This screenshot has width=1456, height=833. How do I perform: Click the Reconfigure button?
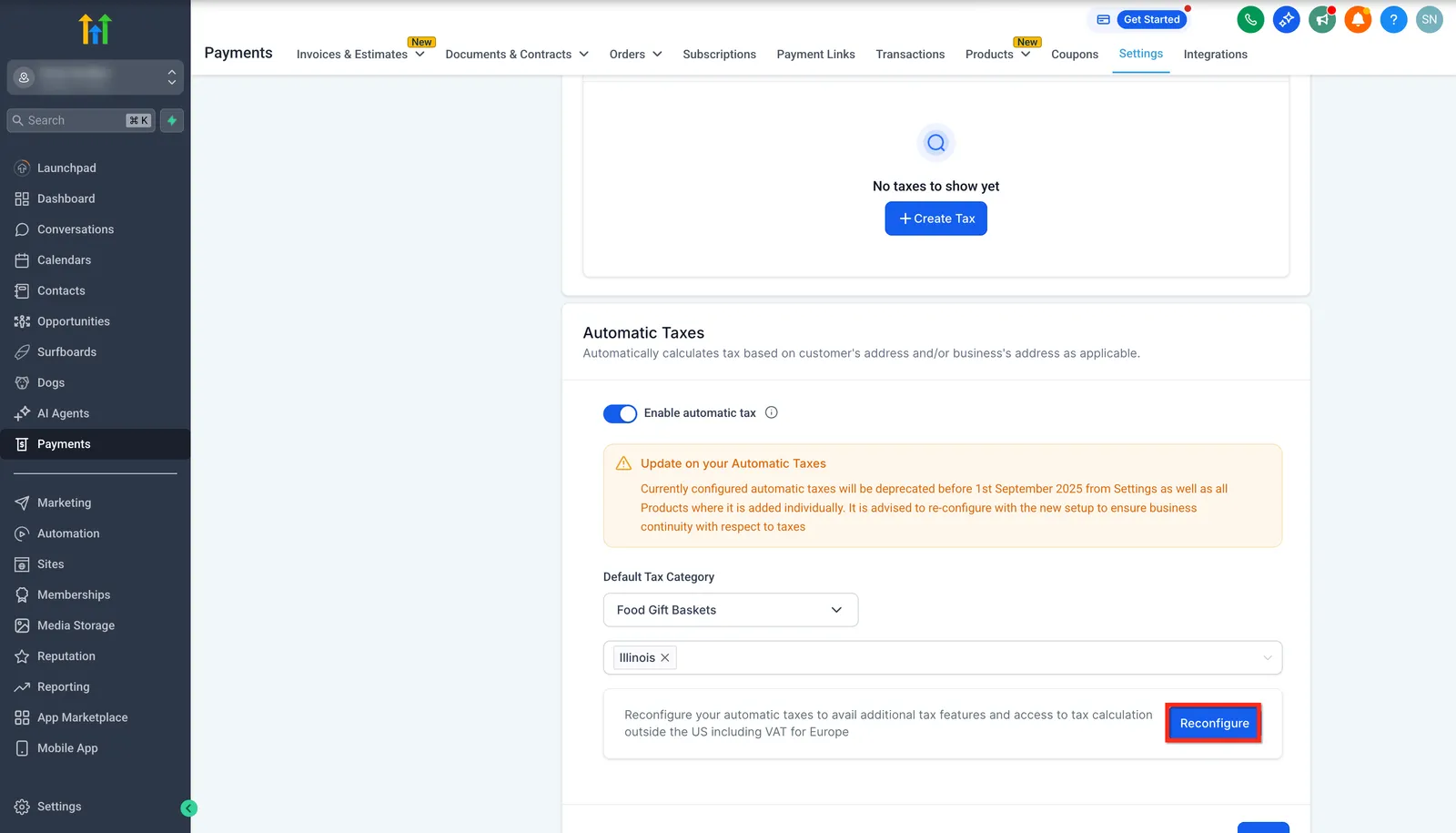click(1214, 724)
